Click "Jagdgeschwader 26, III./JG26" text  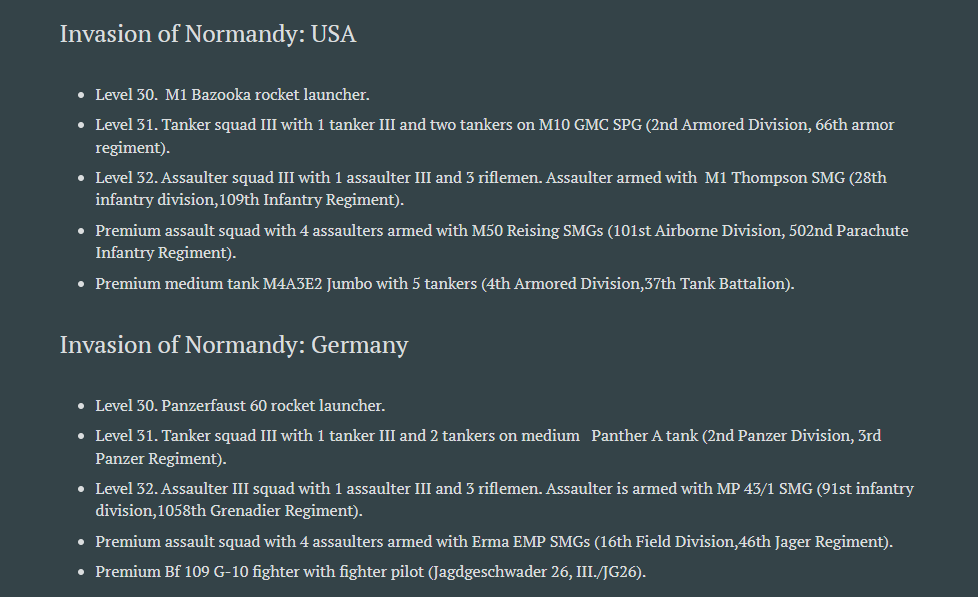click(x=536, y=572)
